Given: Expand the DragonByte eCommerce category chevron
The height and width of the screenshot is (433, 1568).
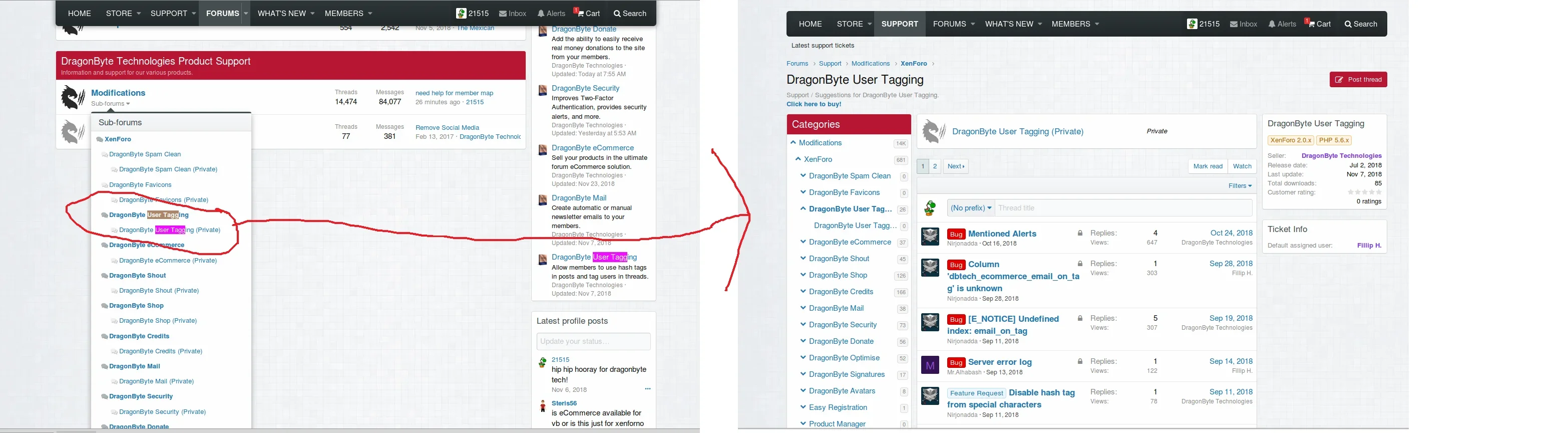Looking at the screenshot, I should (x=803, y=242).
